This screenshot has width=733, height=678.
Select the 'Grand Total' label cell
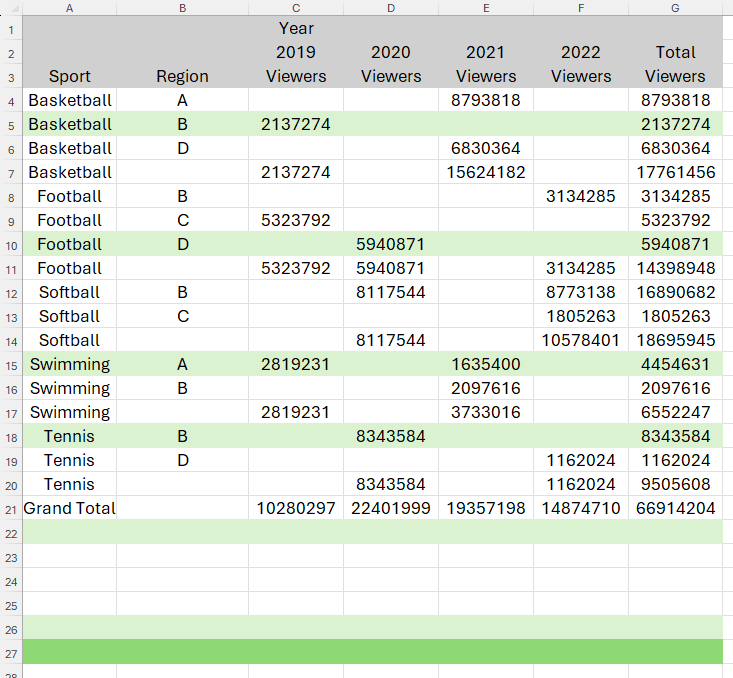69,508
